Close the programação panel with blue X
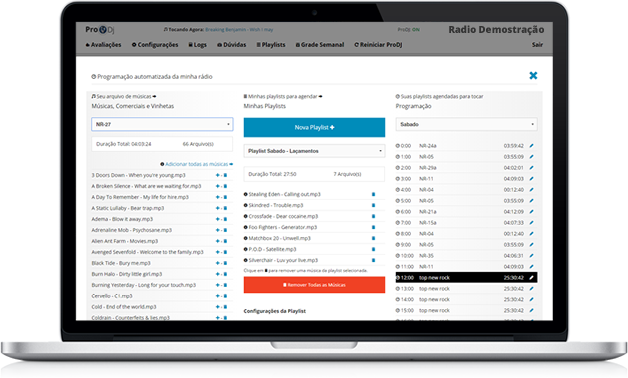The image size is (628, 378). [x=533, y=75]
